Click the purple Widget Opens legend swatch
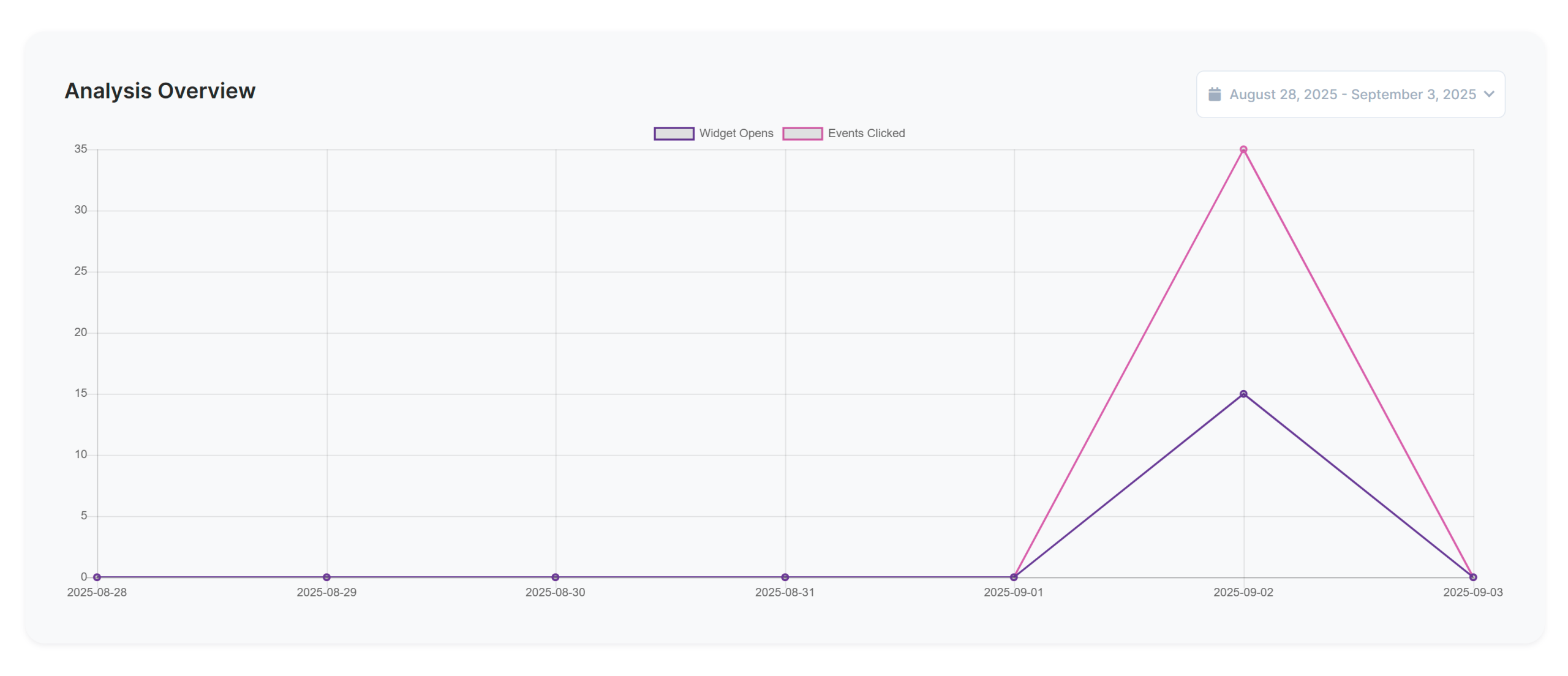This screenshot has width=1568, height=676. (x=673, y=133)
